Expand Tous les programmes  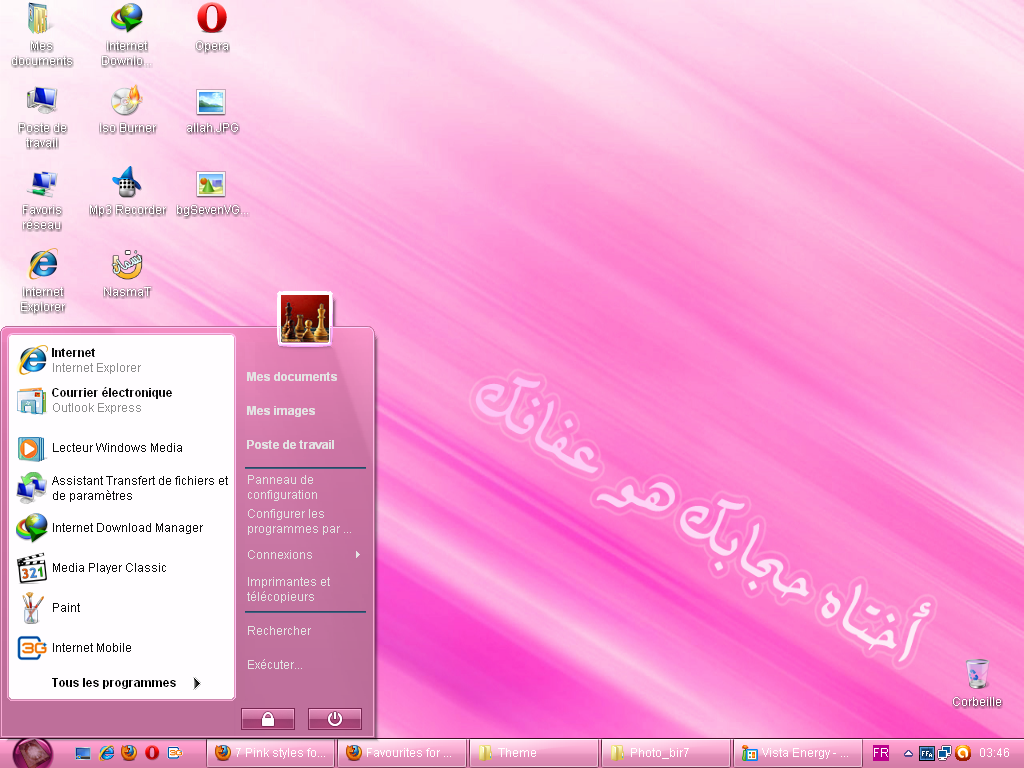pos(113,682)
